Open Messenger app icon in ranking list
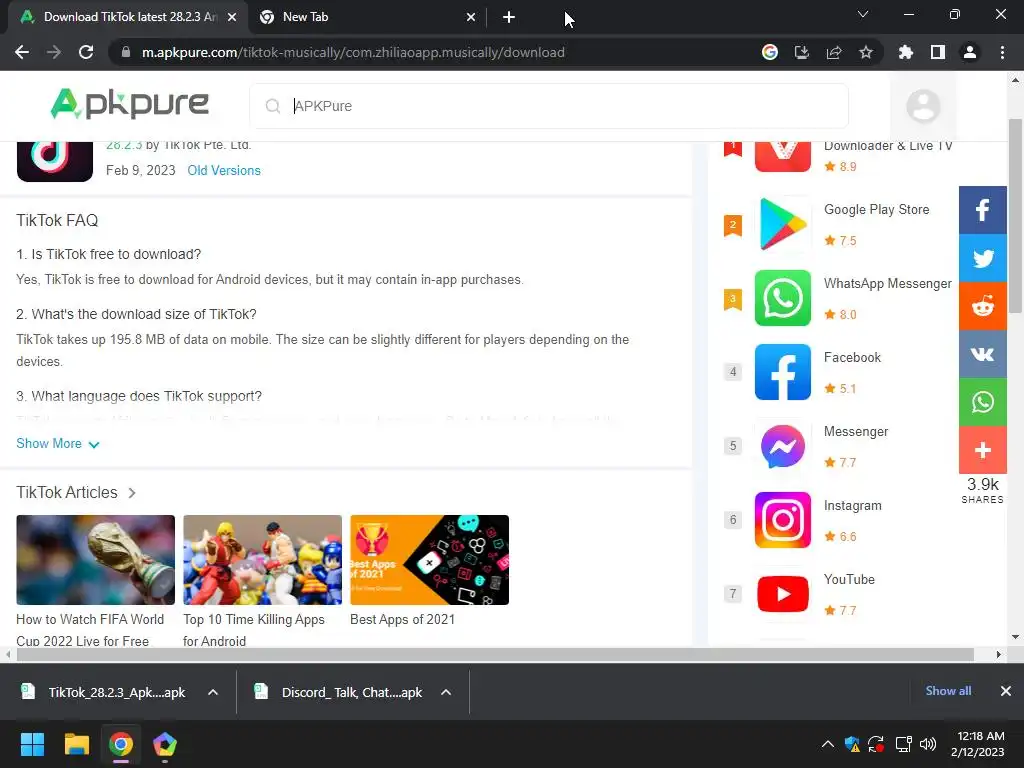The width and height of the screenshot is (1024, 768). pyautogui.click(x=782, y=446)
